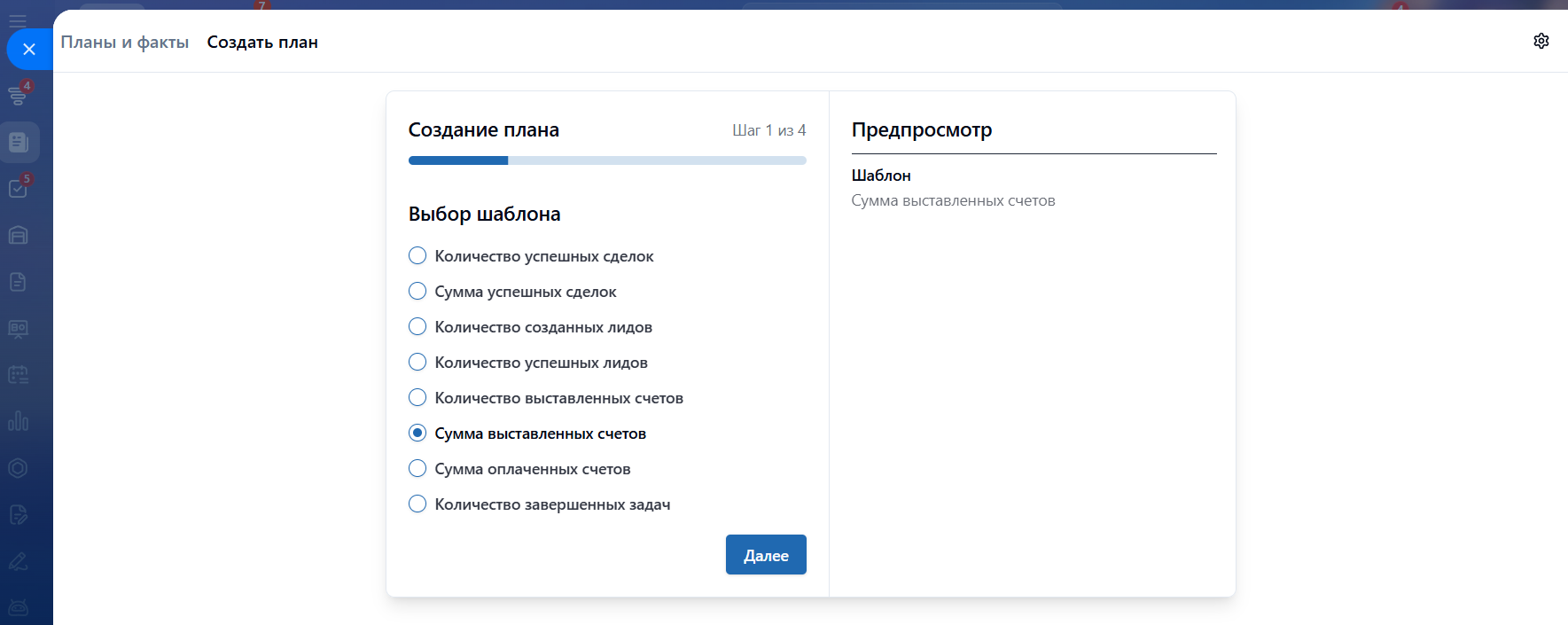Select 'Сумма успешных сделок' radio option
The image size is (1568, 625).
417,292
